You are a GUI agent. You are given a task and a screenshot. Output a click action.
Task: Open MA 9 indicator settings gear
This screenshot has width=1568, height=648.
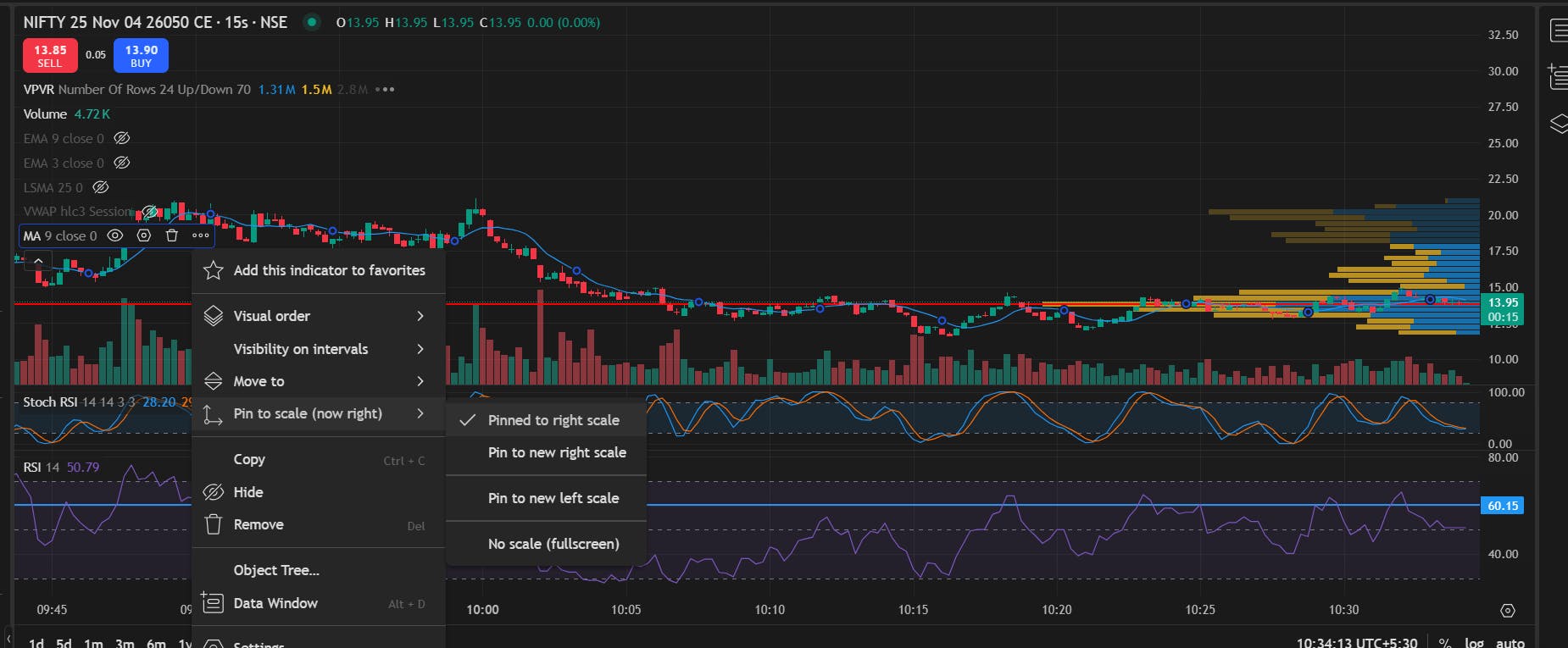pyautogui.click(x=144, y=235)
